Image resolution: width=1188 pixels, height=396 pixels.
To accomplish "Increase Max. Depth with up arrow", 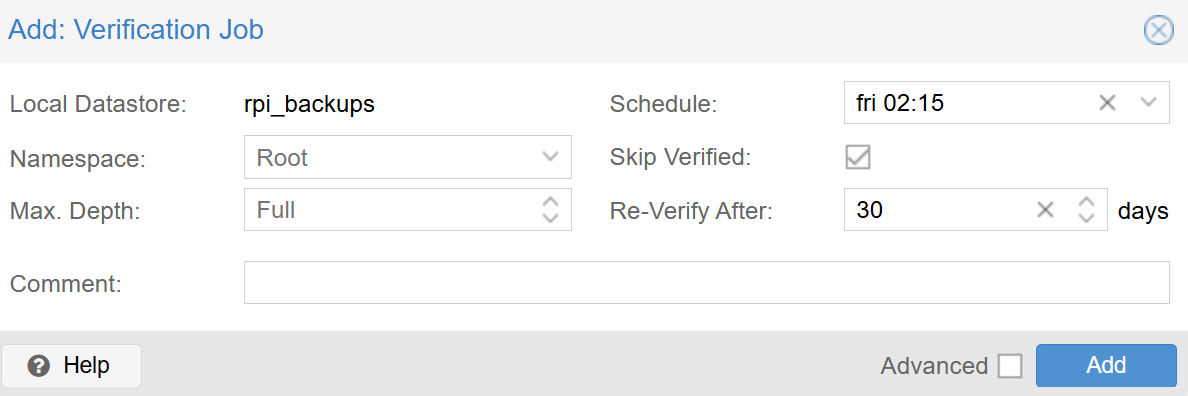I will click(551, 202).
